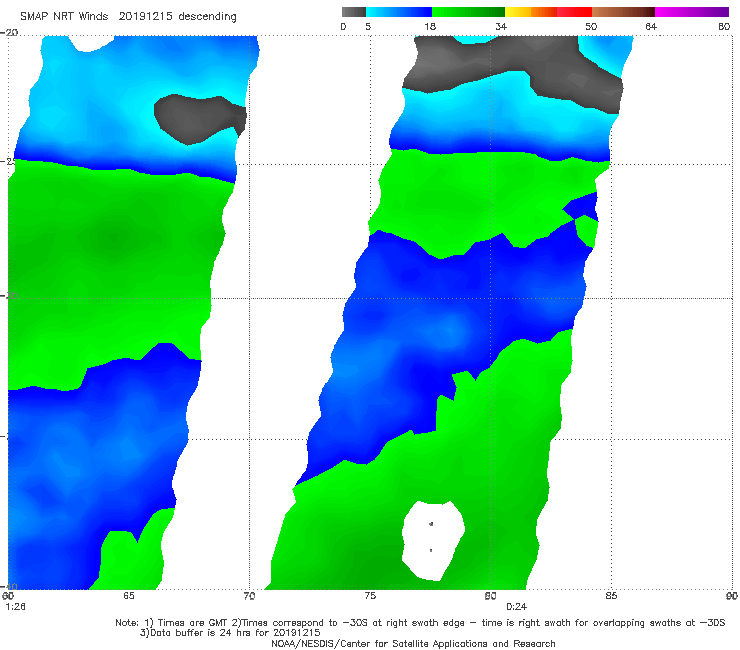Pick the brown segment of the color bar
This screenshot has width=740, height=650.
(x=623, y=12)
